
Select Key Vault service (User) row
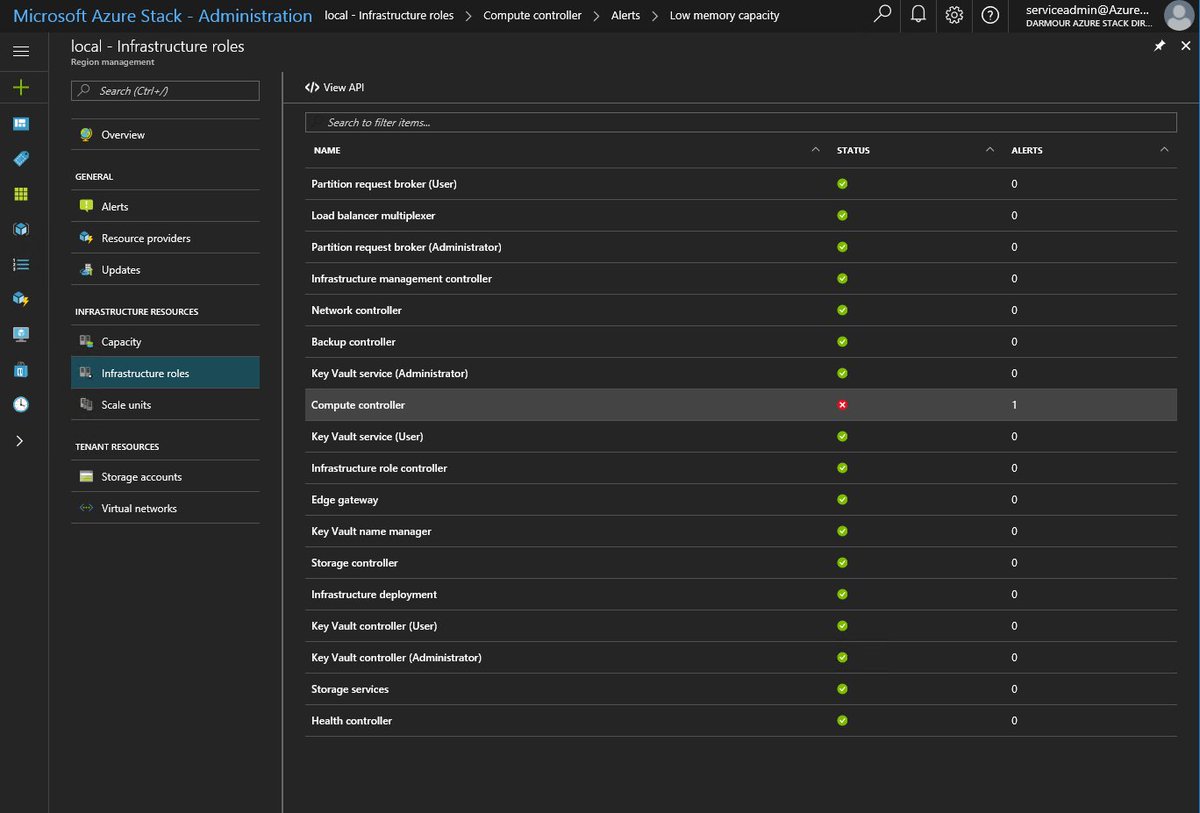pos(741,436)
